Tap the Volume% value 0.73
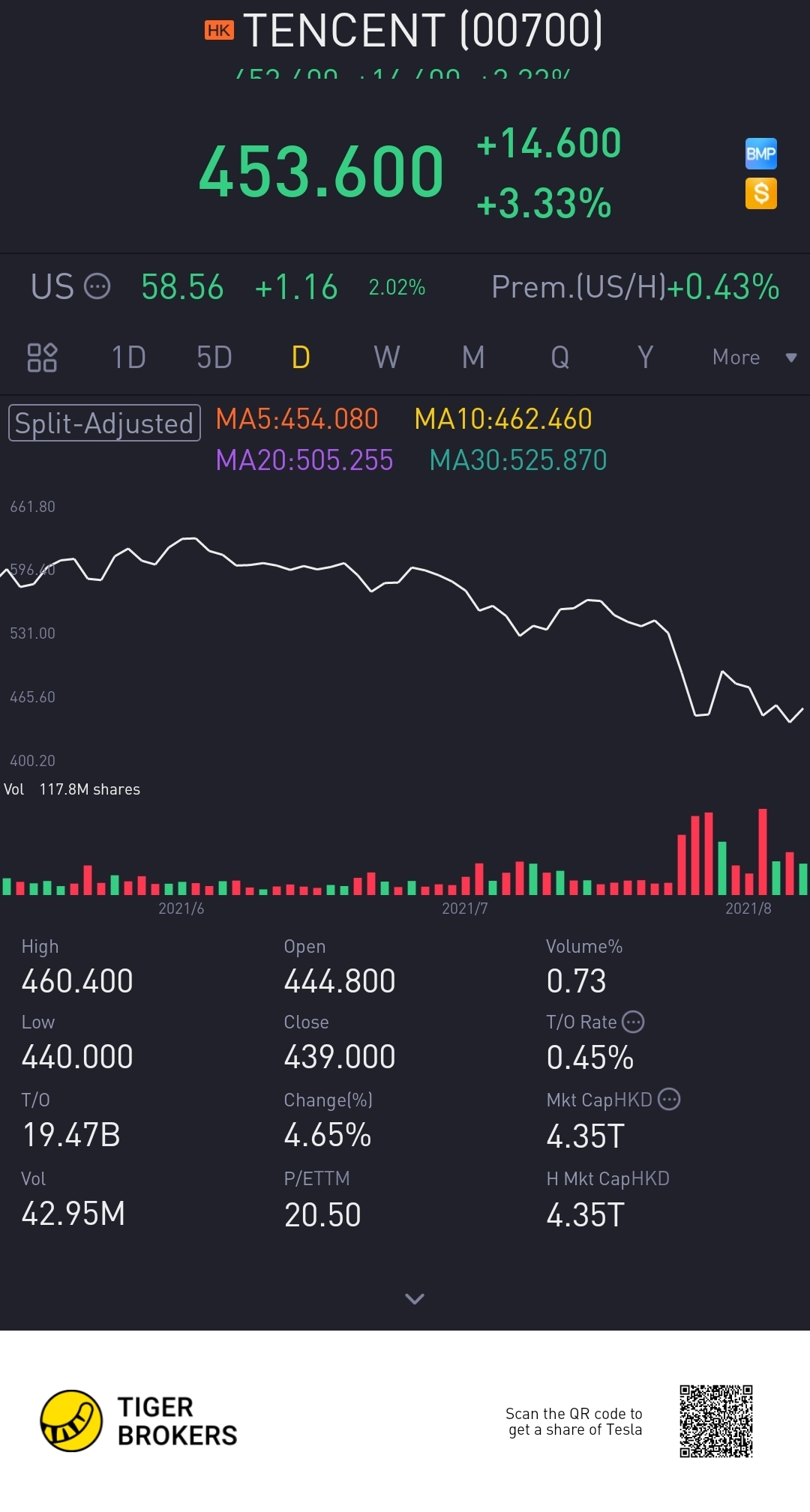The image size is (810, 1512). coord(576,981)
